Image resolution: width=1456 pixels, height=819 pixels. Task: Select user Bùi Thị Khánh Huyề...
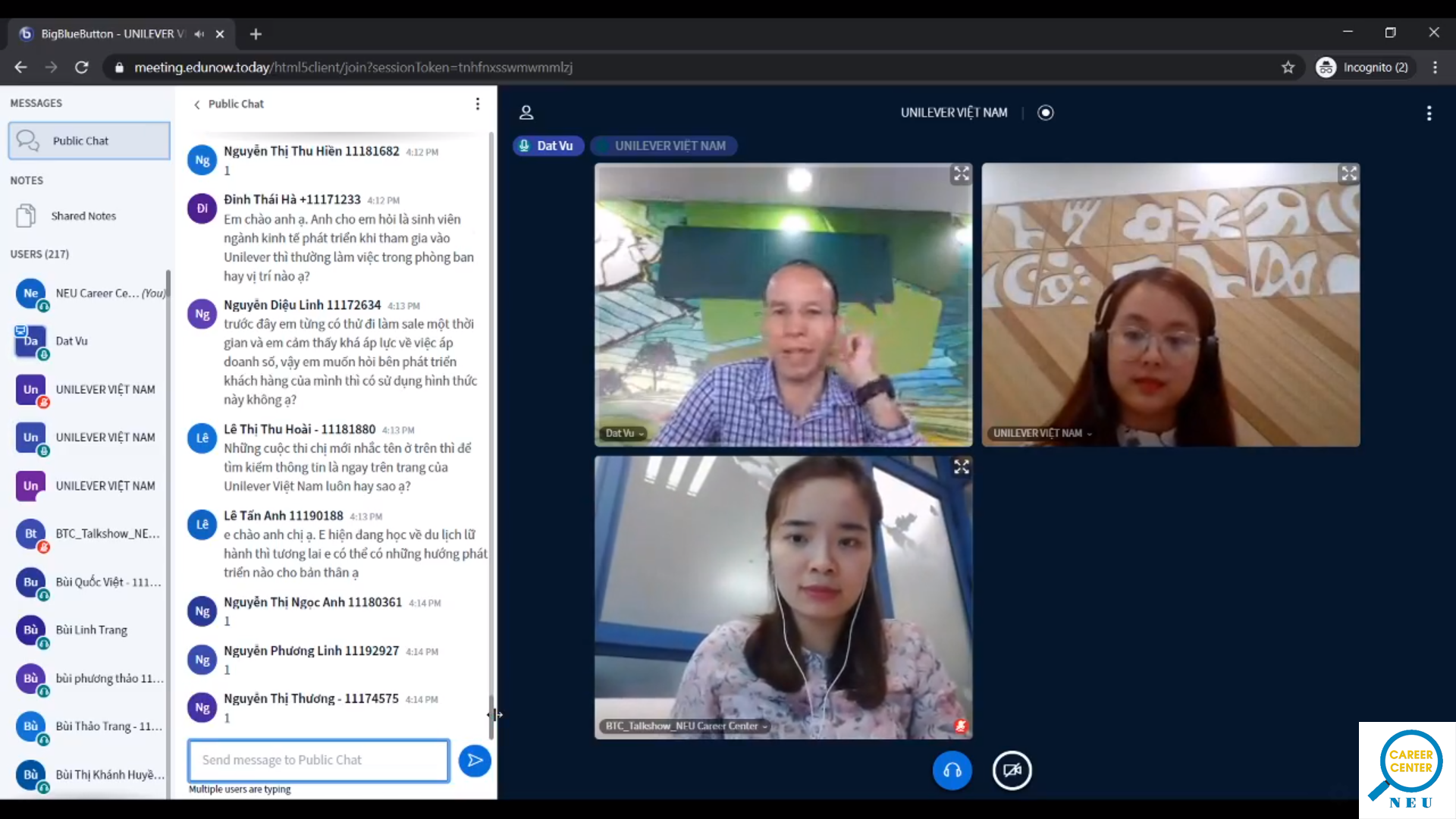click(89, 775)
